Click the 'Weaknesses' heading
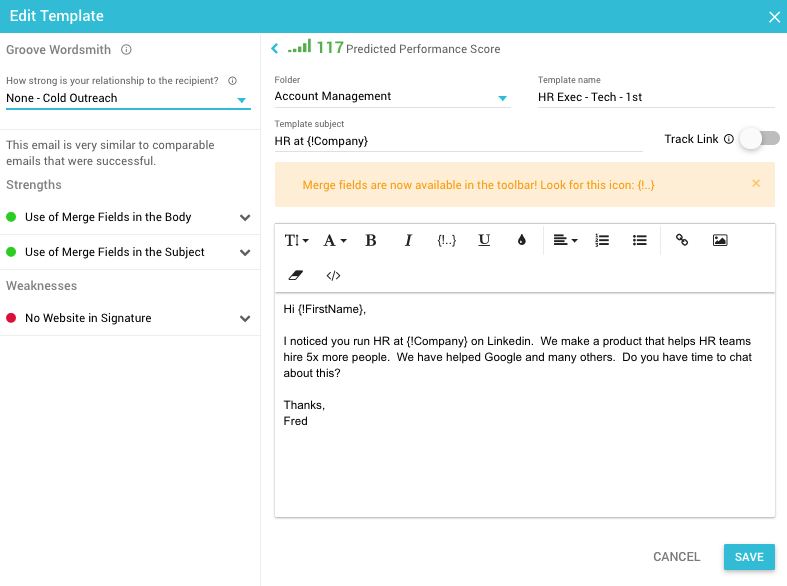 pyautogui.click(x=42, y=286)
